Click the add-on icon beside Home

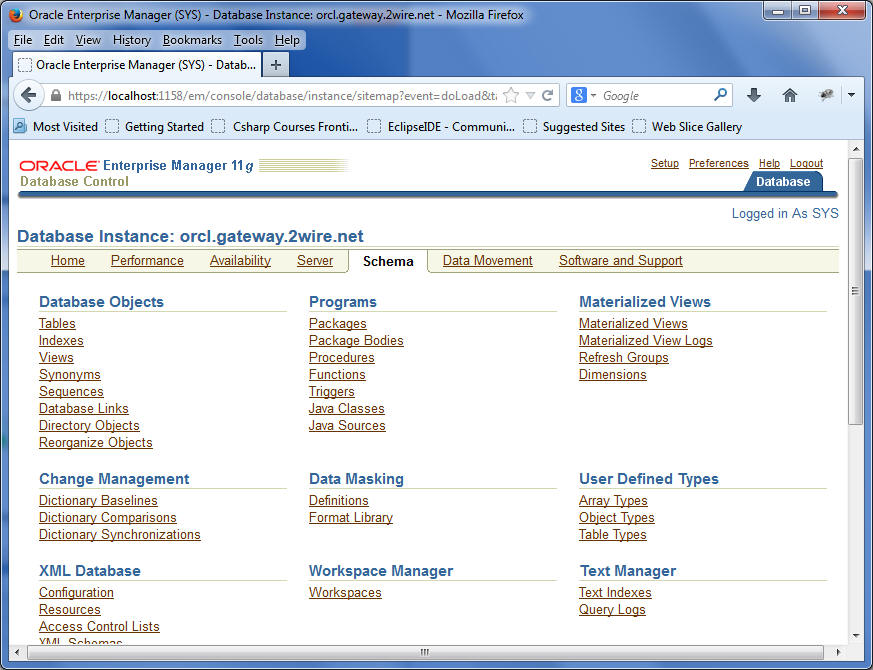[x=826, y=95]
